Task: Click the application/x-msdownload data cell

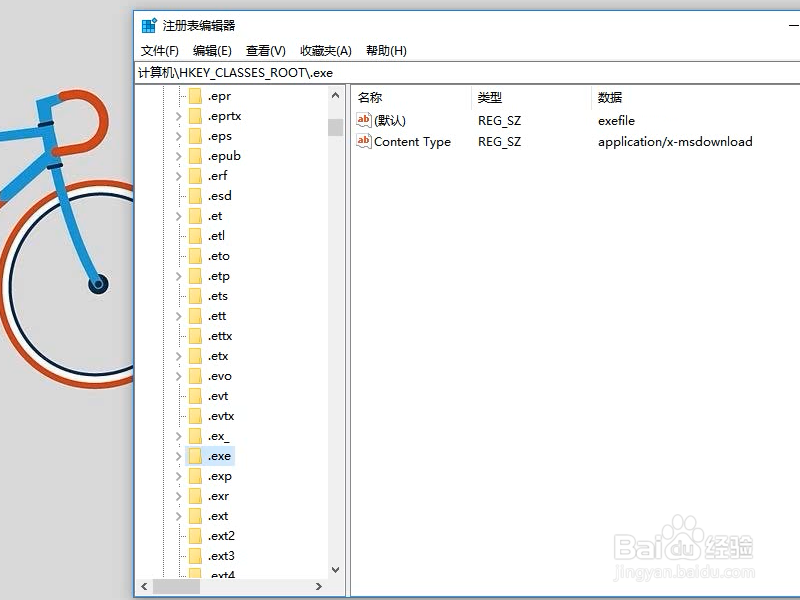Action: pyautogui.click(x=675, y=141)
